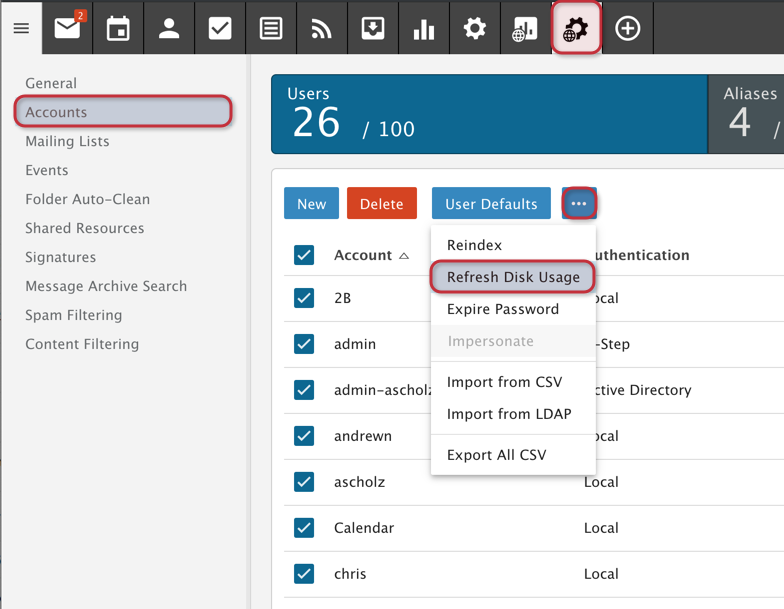Toggle the hamburger navigation menu
The width and height of the screenshot is (784, 609).
21,28
